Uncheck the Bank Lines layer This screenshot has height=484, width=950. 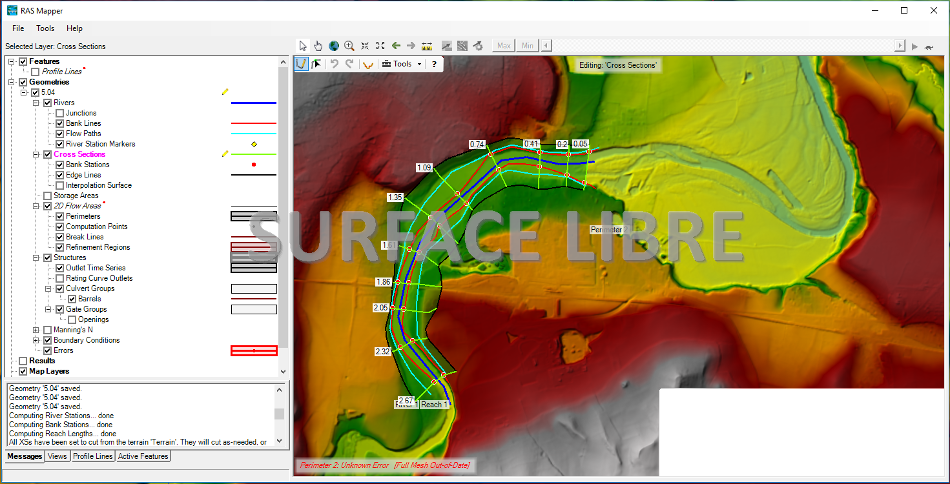pyautogui.click(x=60, y=123)
